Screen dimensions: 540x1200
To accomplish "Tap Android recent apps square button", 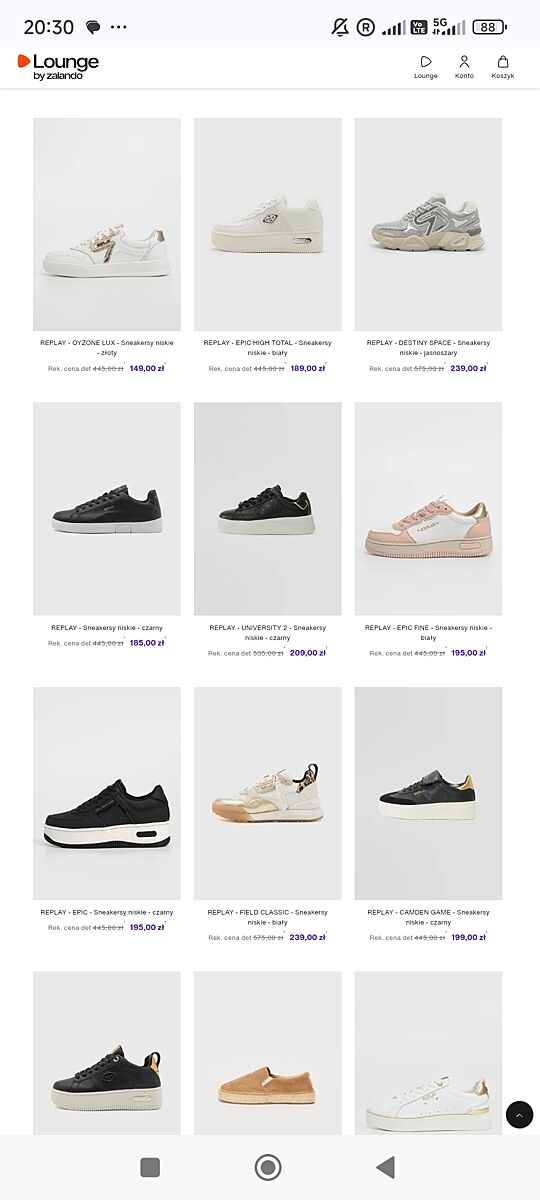I will click(x=150, y=1167).
